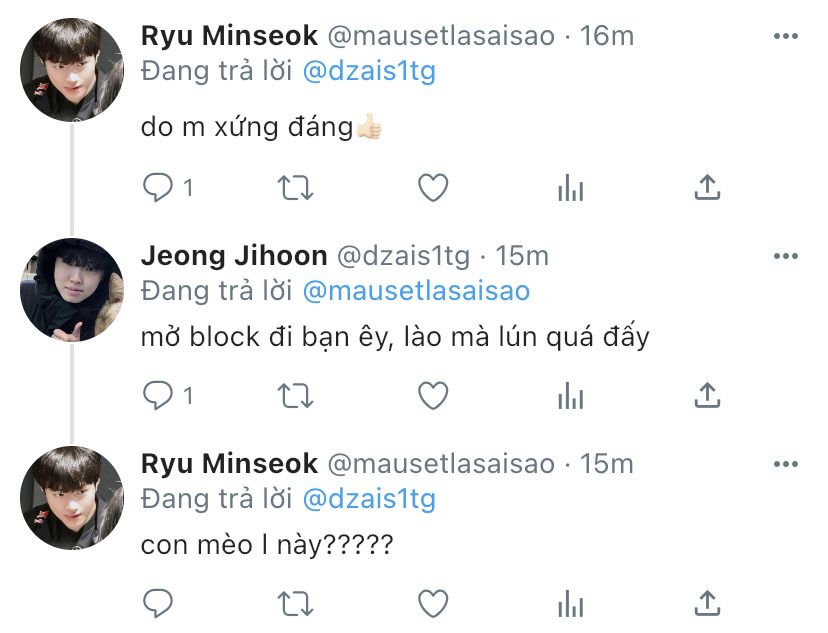Open Ryu Minseok's avatar on top tweet

tap(71, 69)
